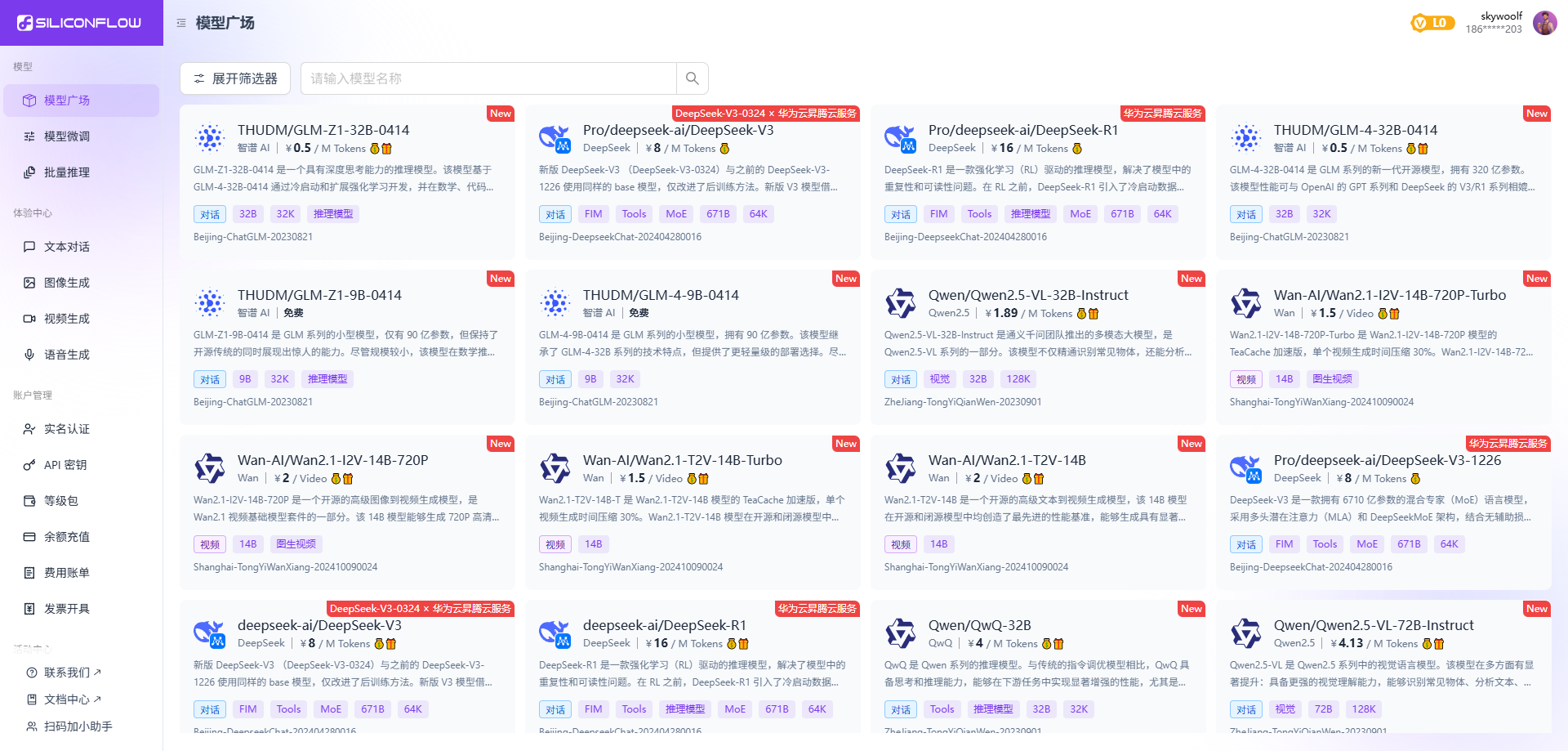The image size is (1568, 751).
Task: Click the L0 level badge
Action: click(x=1432, y=23)
